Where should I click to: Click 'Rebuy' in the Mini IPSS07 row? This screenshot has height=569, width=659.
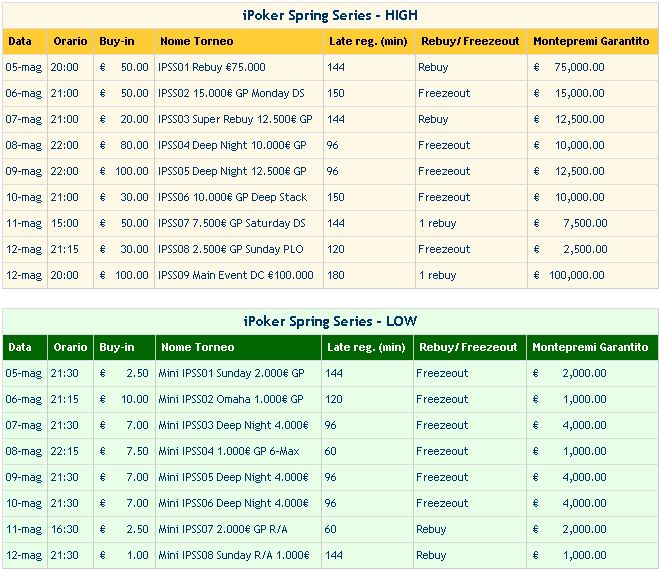(431, 529)
